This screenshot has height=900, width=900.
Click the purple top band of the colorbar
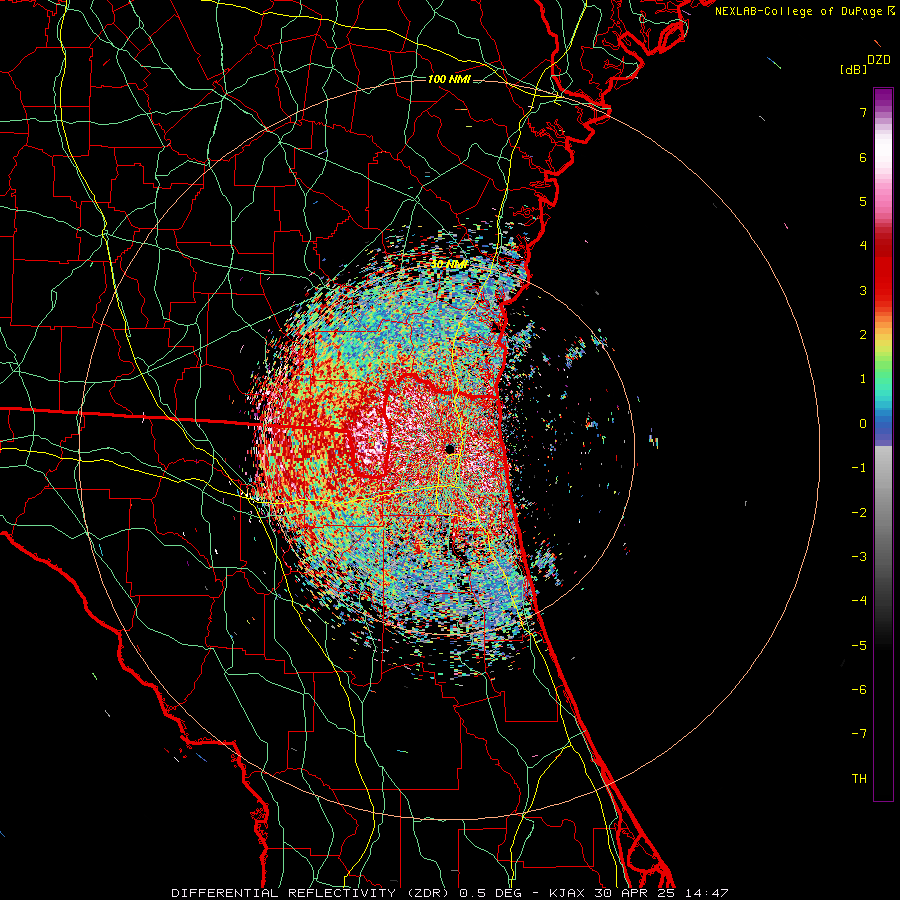(x=883, y=98)
